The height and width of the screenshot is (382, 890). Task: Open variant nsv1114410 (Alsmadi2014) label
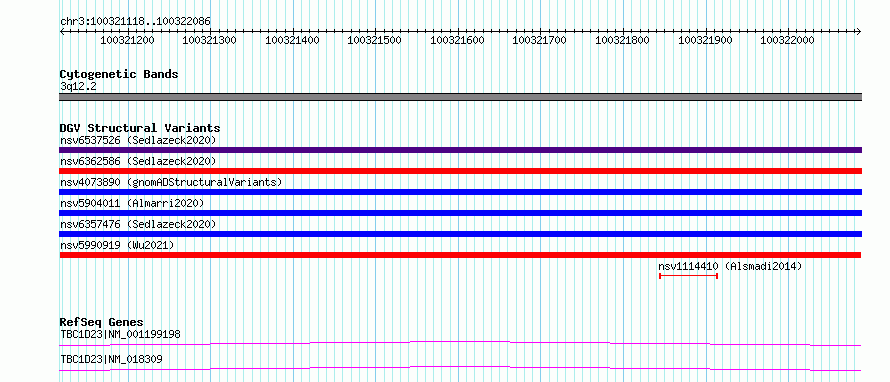point(730,266)
